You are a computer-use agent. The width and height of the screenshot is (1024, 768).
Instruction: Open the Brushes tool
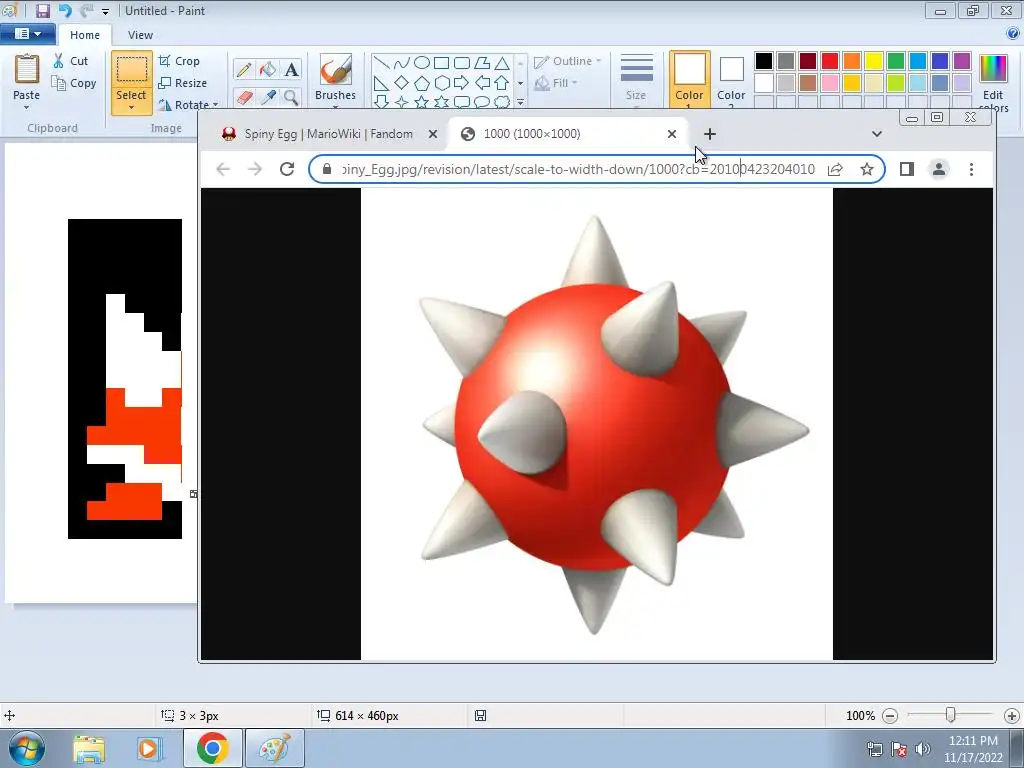point(336,78)
